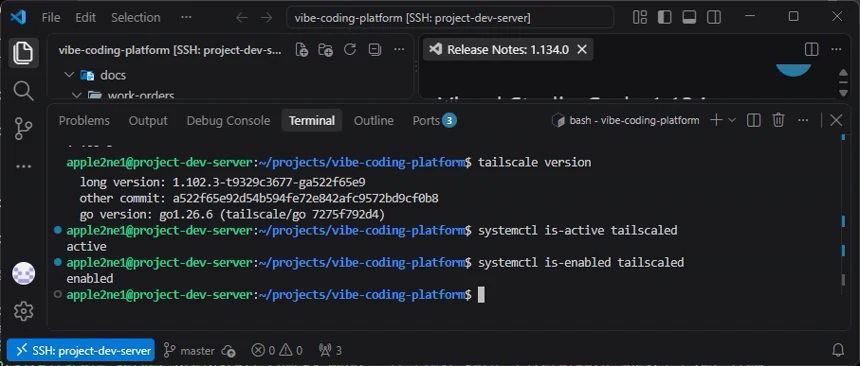
Task: Open terminal panel more actions ellipsis
Action: (803, 120)
